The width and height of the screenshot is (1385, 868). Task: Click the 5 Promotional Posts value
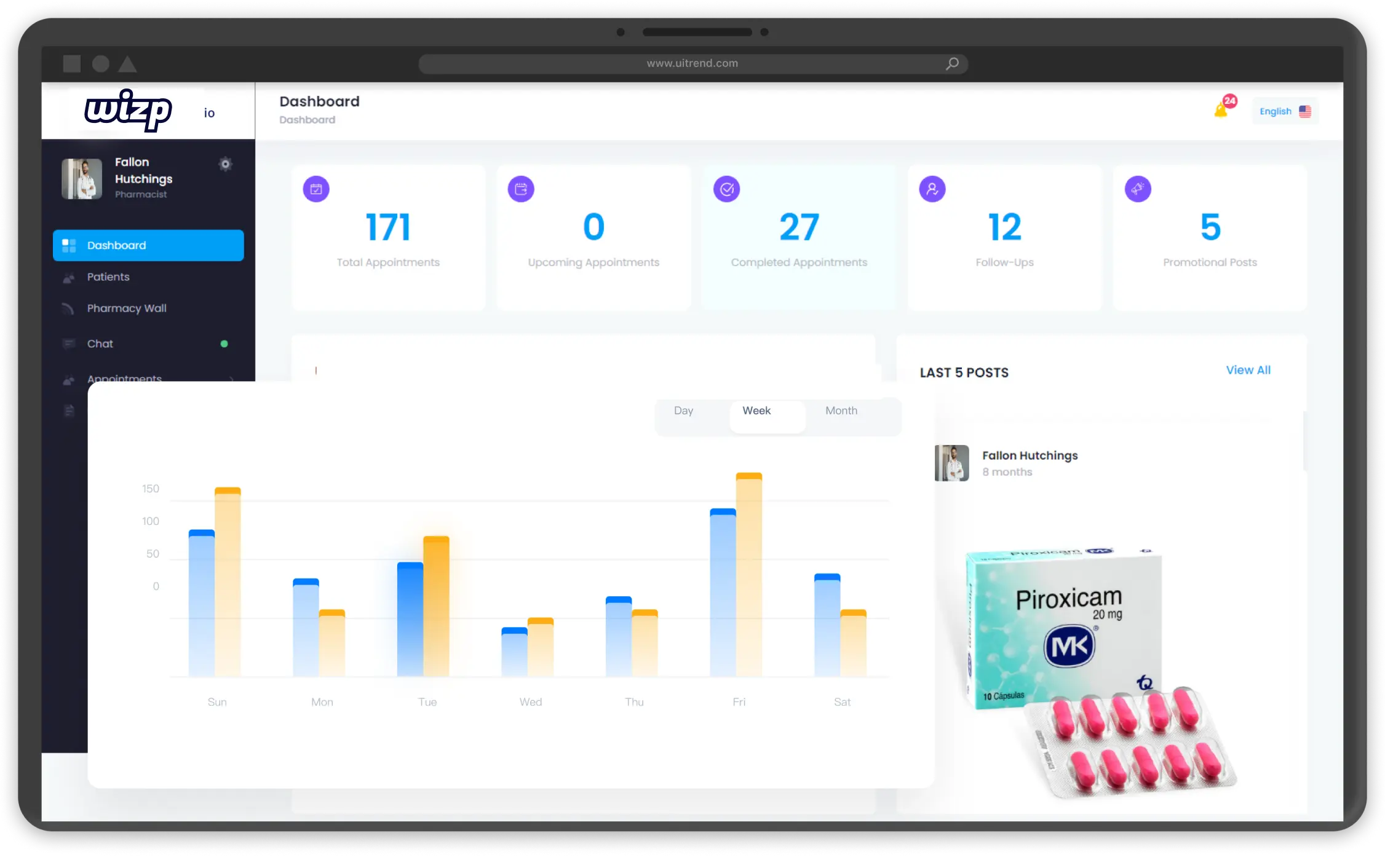[1210, 227]
